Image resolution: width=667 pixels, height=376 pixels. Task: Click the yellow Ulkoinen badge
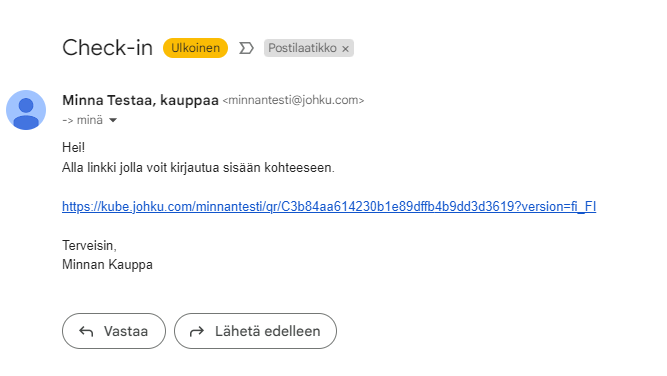(x=195, y=48)
